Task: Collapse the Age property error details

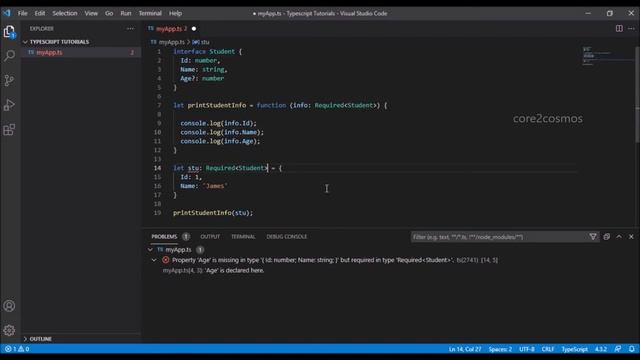Action: (x=154, y=260)
